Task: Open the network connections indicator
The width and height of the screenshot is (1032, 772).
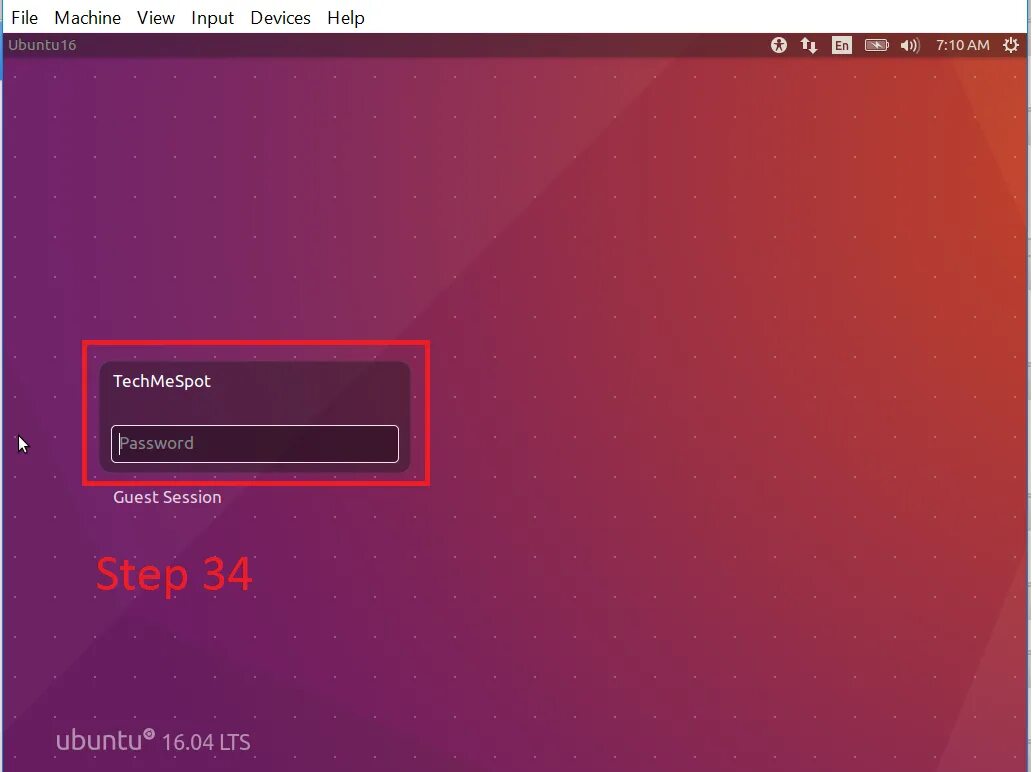Action: click(808, 45)
